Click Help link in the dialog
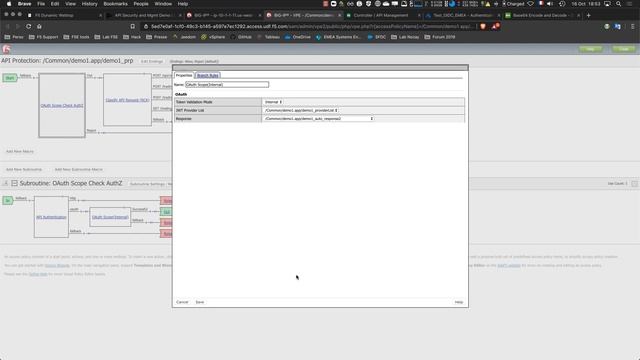The image size is (640, 360). click(459, 302)
